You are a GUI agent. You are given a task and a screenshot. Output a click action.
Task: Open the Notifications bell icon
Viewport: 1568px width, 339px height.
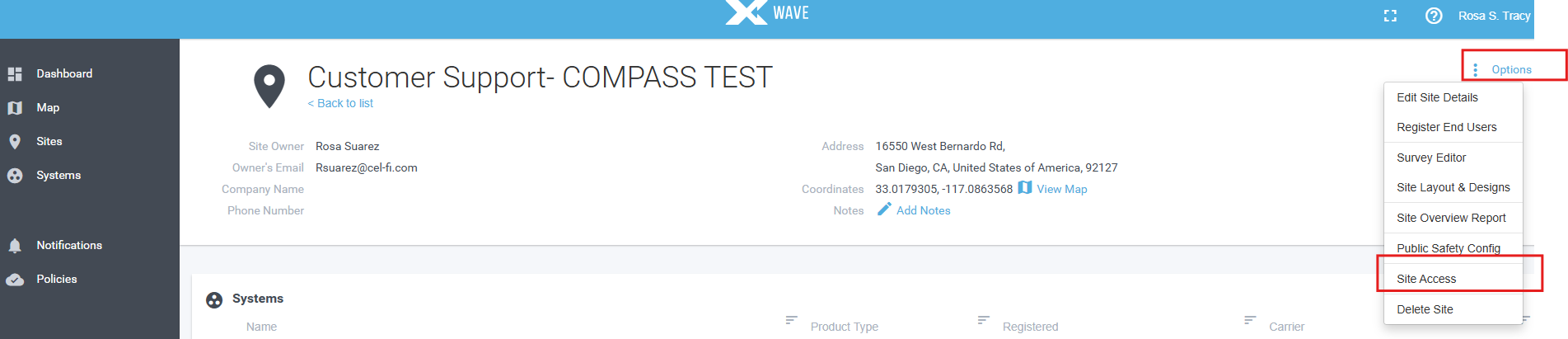15,246
